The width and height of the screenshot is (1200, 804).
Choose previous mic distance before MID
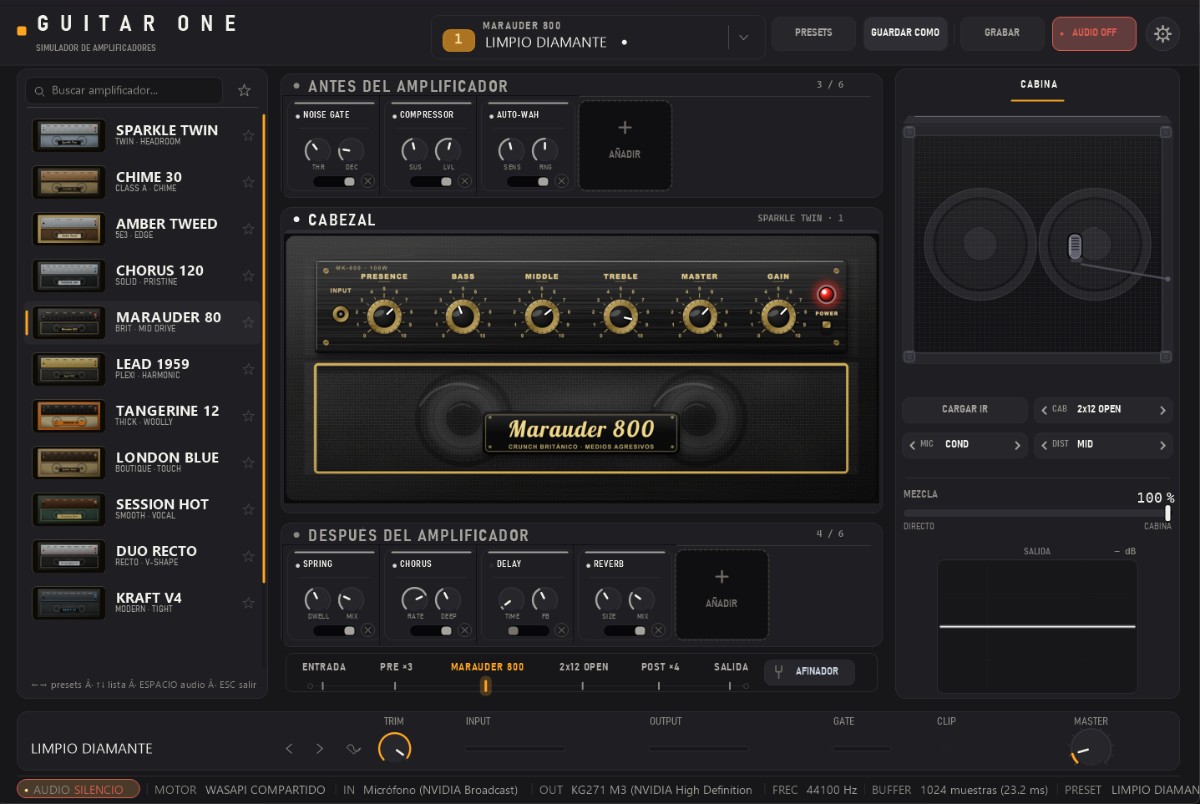click(x=1044, y=445)
